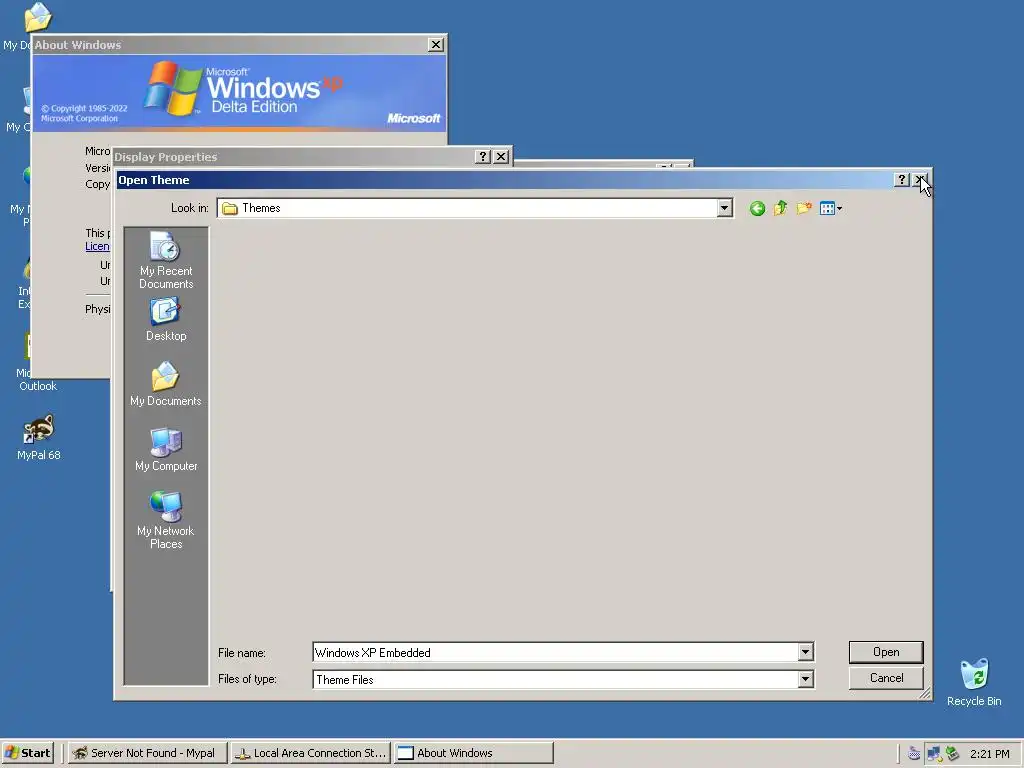1024x768 pixels.
Task: Switch to About Windows taskbar button
Action: click(473, 753)
